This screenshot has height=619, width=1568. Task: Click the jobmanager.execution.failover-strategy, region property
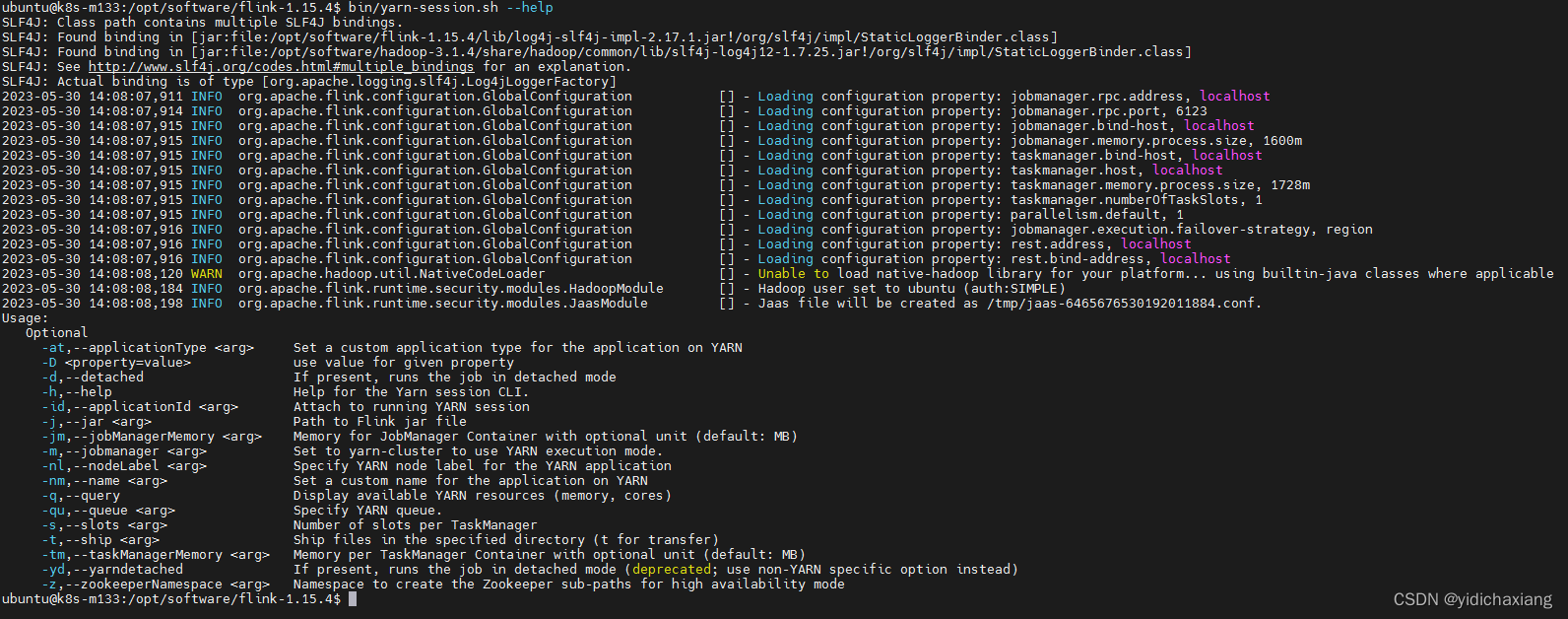1192,230
